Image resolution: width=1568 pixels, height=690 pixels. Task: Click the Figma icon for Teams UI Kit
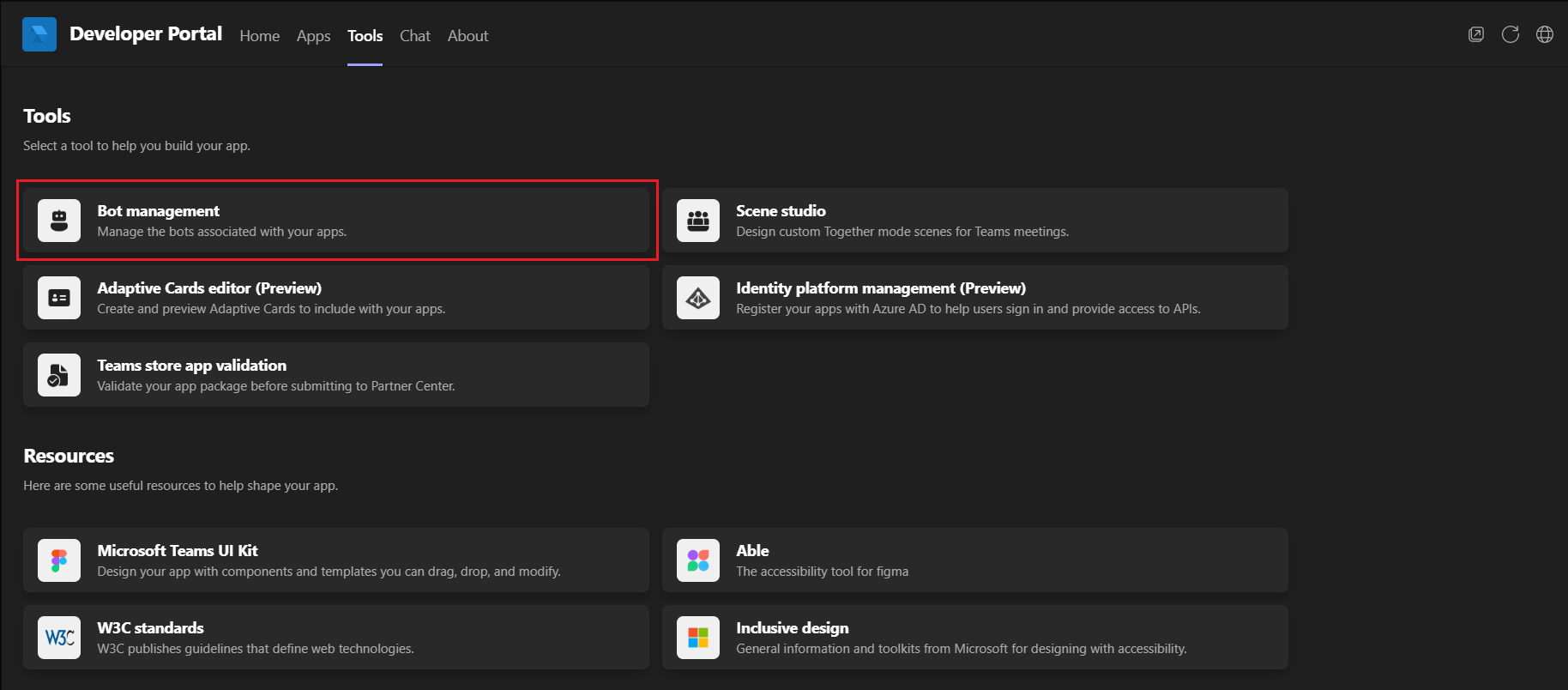[x=59, y=560]
